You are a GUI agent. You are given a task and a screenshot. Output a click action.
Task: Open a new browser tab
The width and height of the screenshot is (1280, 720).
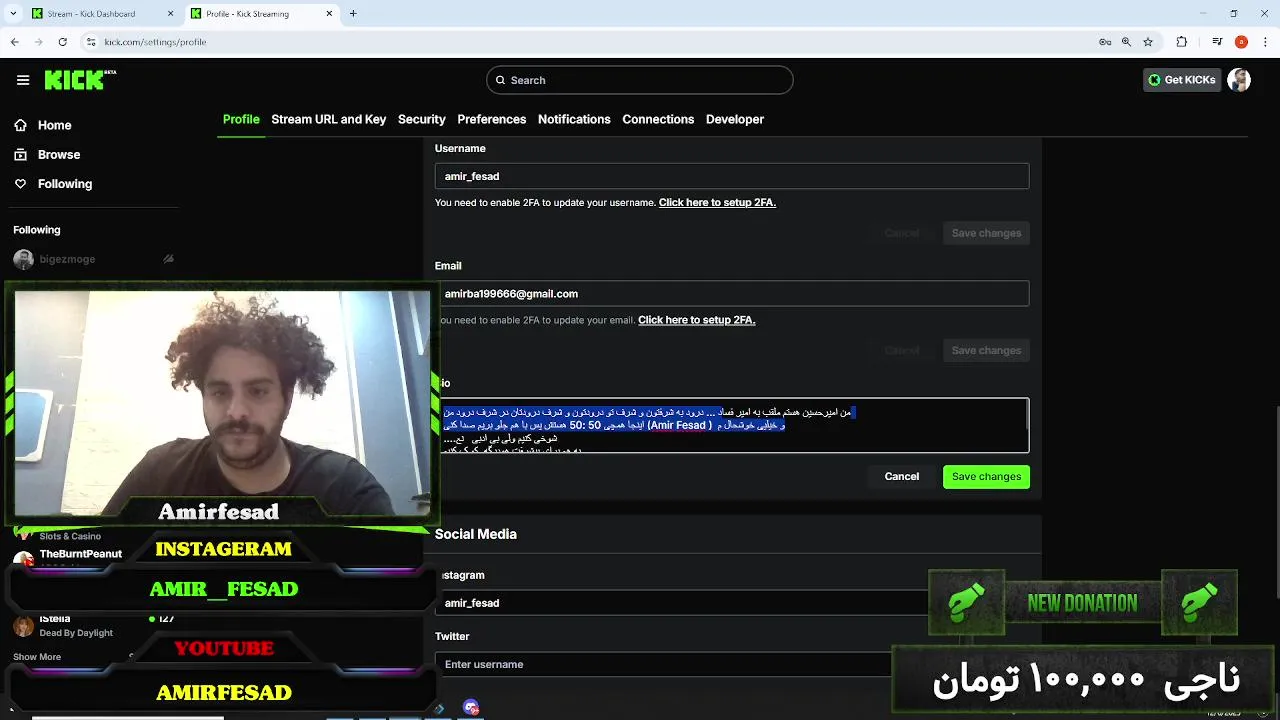(x=353, y=14)
